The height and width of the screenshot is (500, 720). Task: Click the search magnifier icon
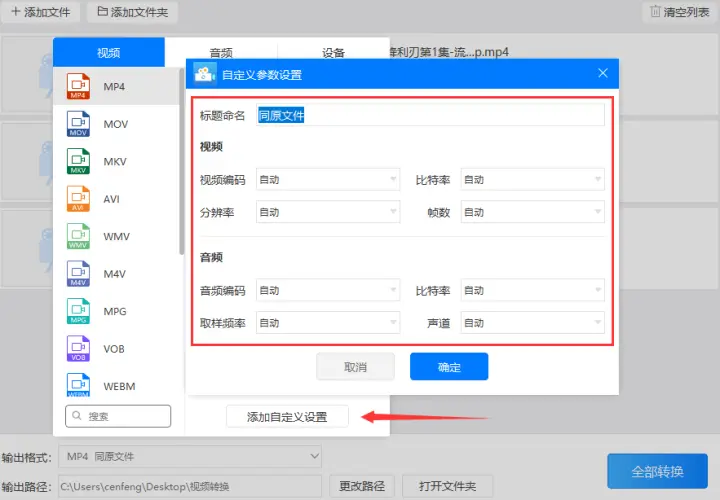[77, 416]
